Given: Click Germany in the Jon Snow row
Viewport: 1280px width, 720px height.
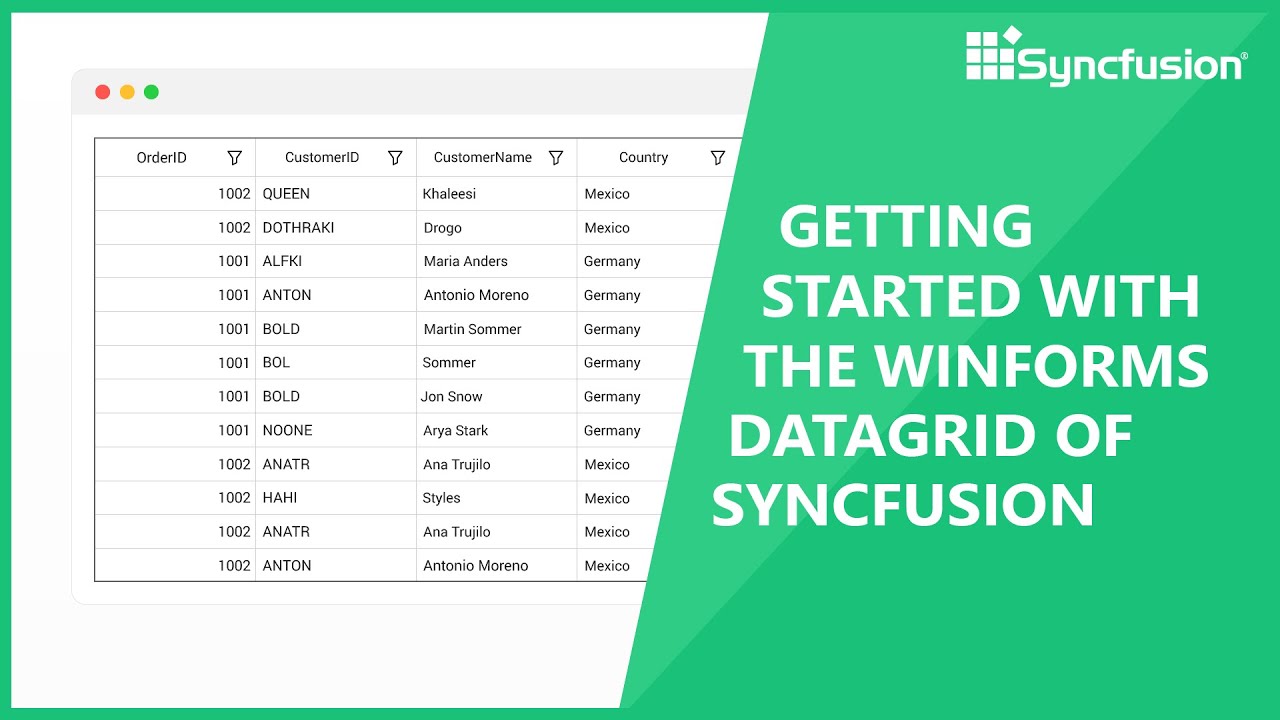Looking at the screenshot, I should coord(612,397).
